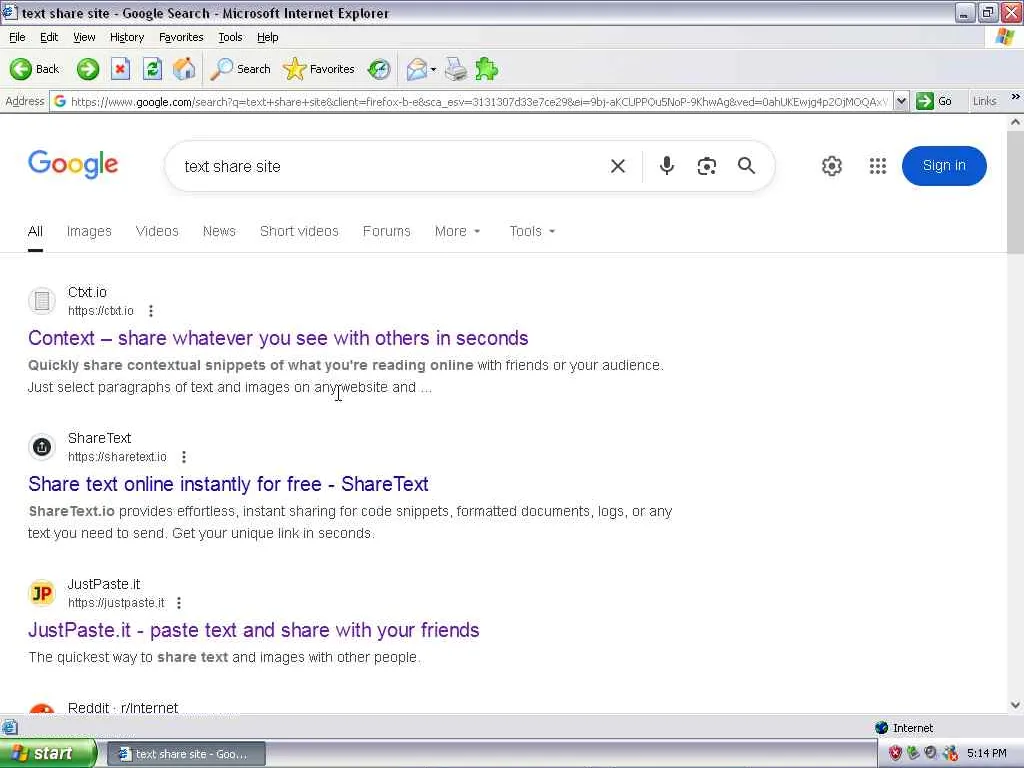Open Google settings gear
Screen dimensions: 1024x768
(x=831, y=166)
